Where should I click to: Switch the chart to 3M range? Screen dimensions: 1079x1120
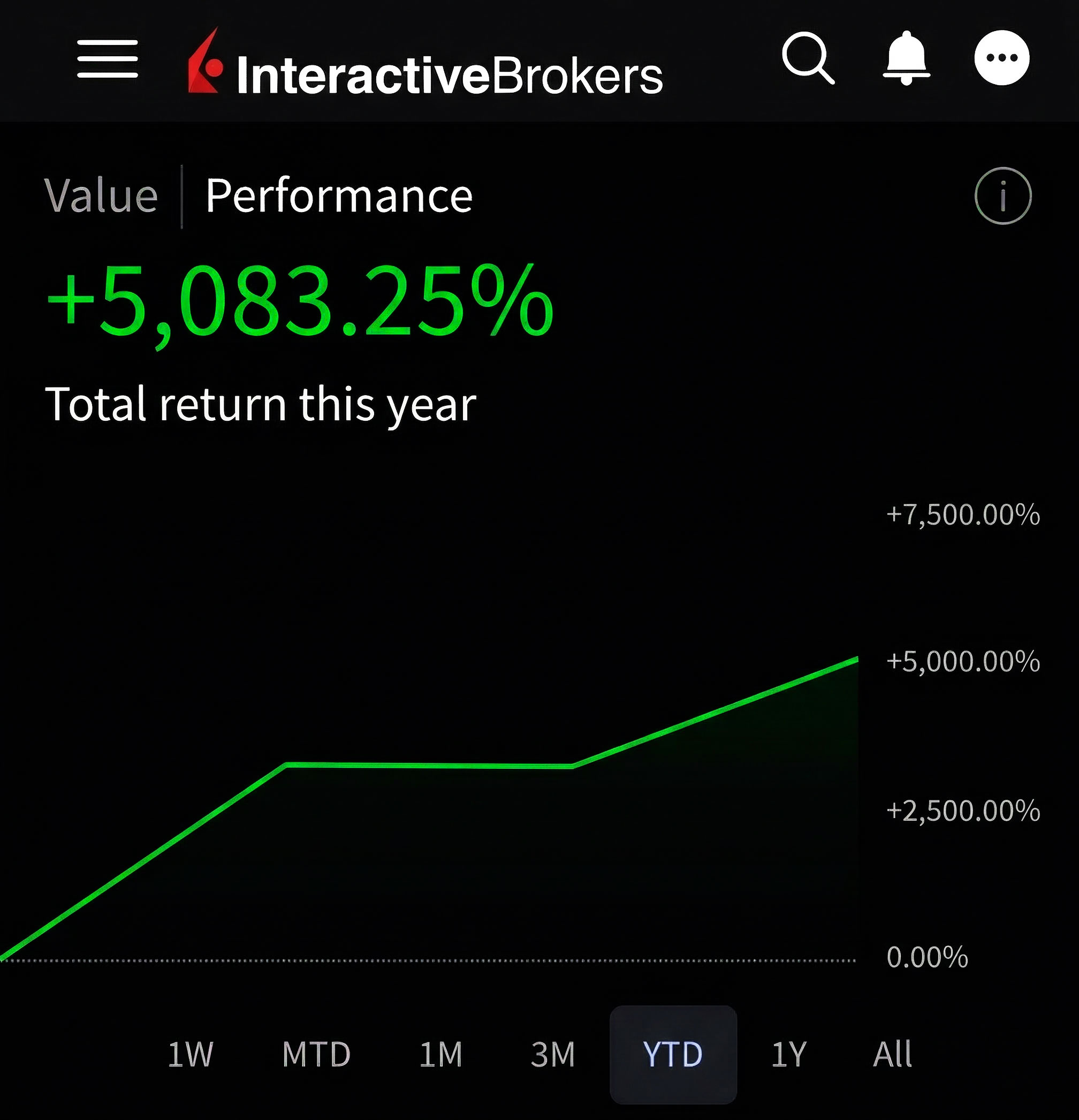tap(552, 1054)
